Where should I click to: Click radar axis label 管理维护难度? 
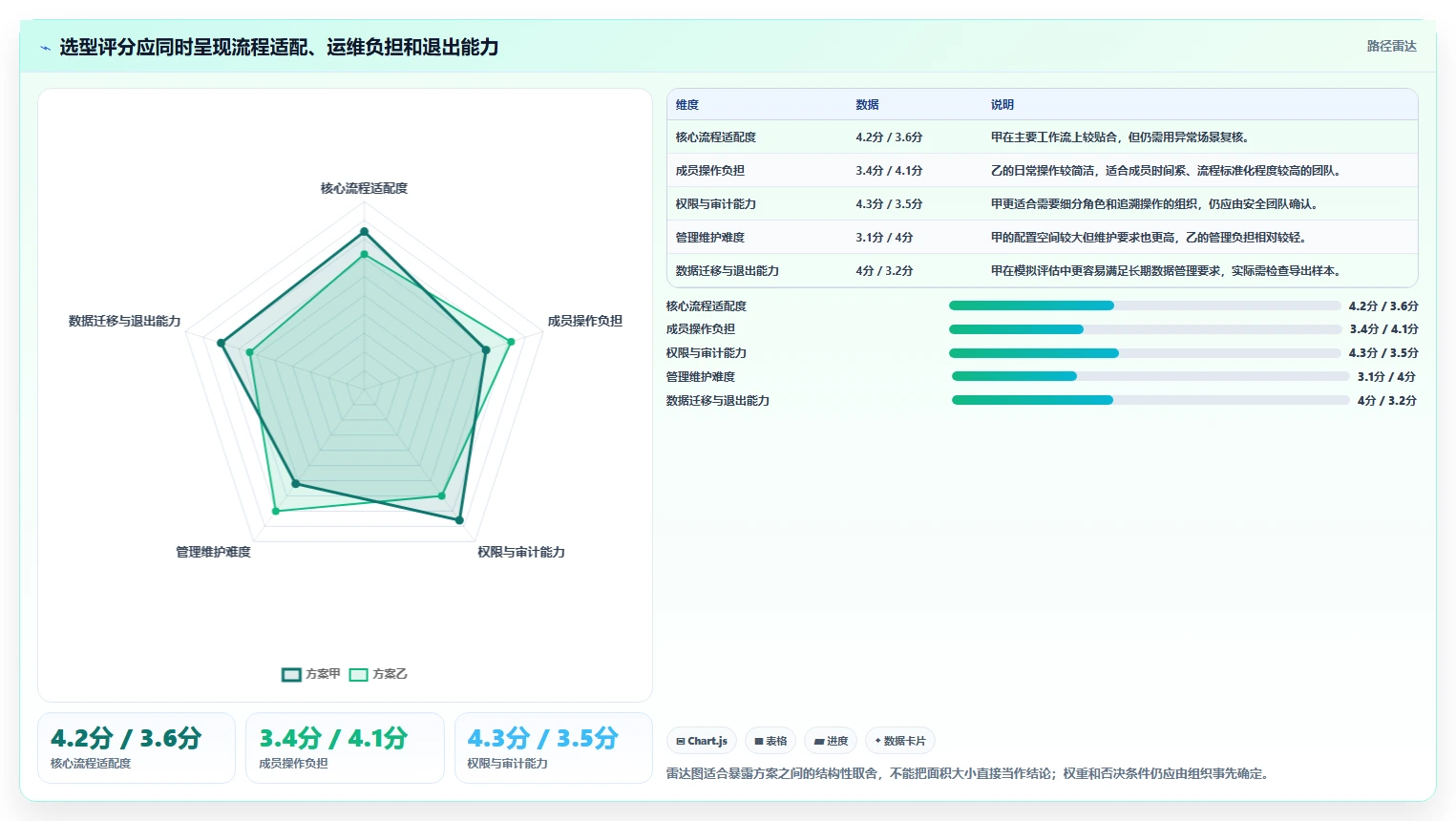tap(213, 552)
